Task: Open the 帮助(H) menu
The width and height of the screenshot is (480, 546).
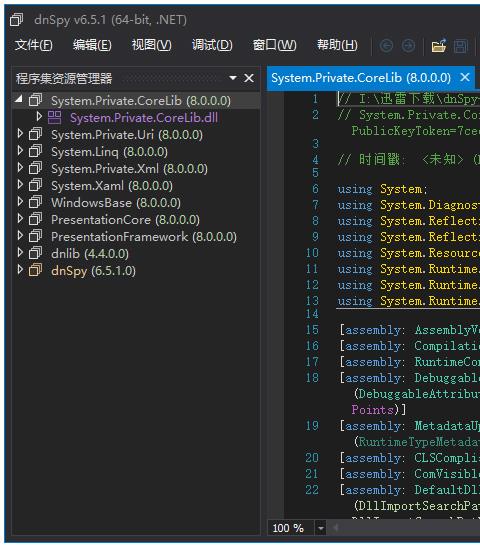Action: (337, 45)
